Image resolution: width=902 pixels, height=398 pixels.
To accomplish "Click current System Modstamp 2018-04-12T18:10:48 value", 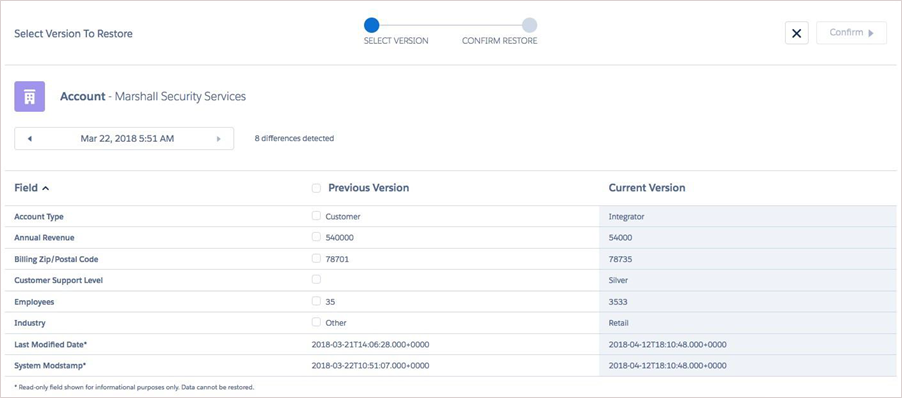I will click(x=667, y=366).
